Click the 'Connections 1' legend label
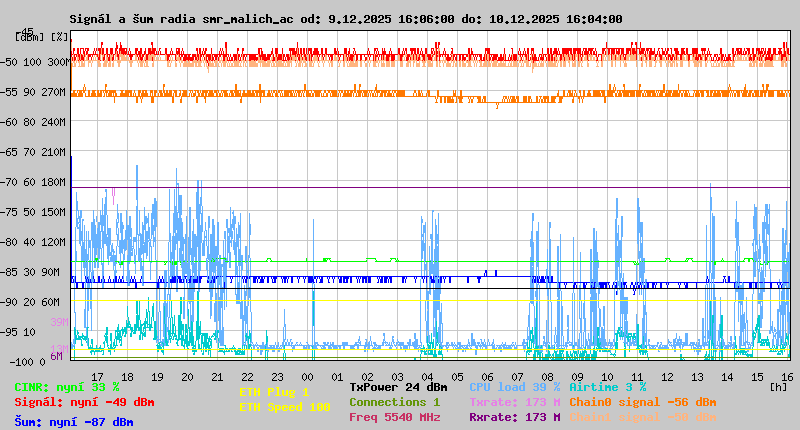 click(x=394, y=402)
